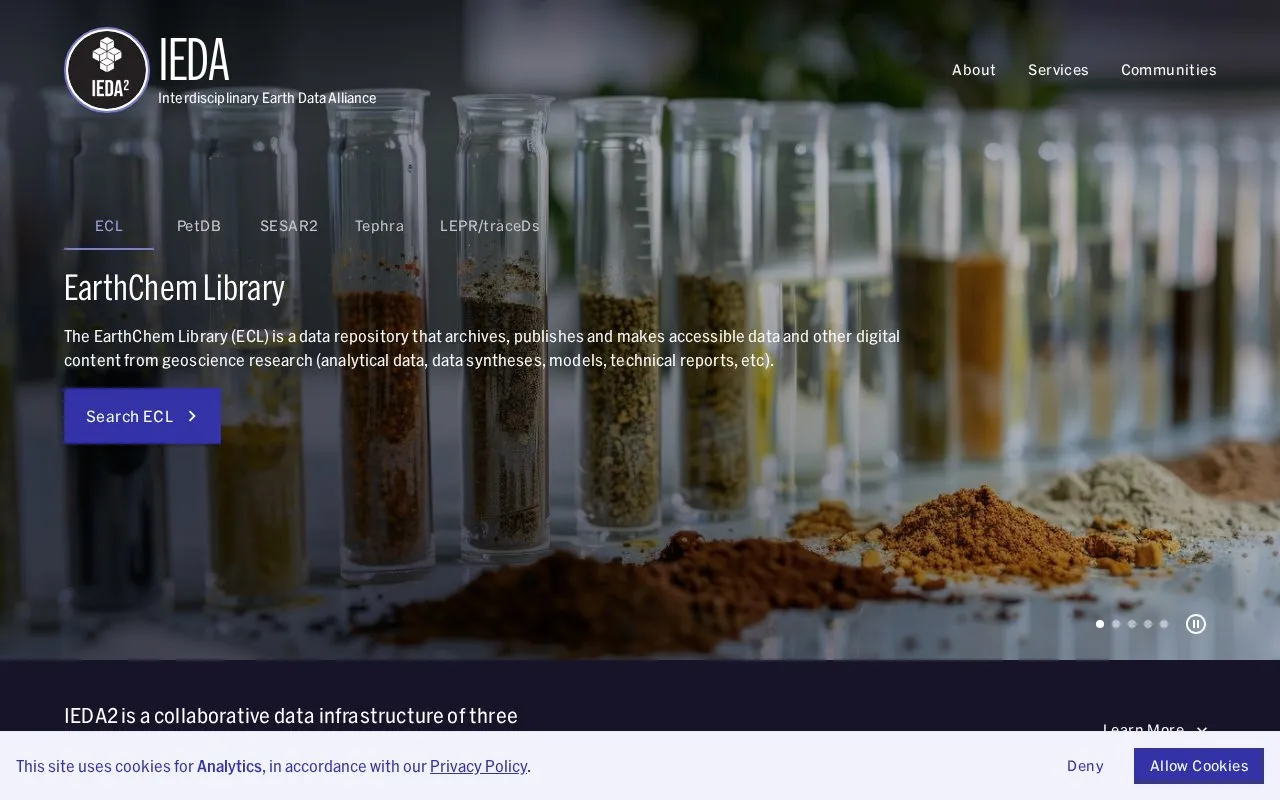The image size is (1280, 800).
Task: Go to third carousel slide dot
Action: coord(1132,624)
